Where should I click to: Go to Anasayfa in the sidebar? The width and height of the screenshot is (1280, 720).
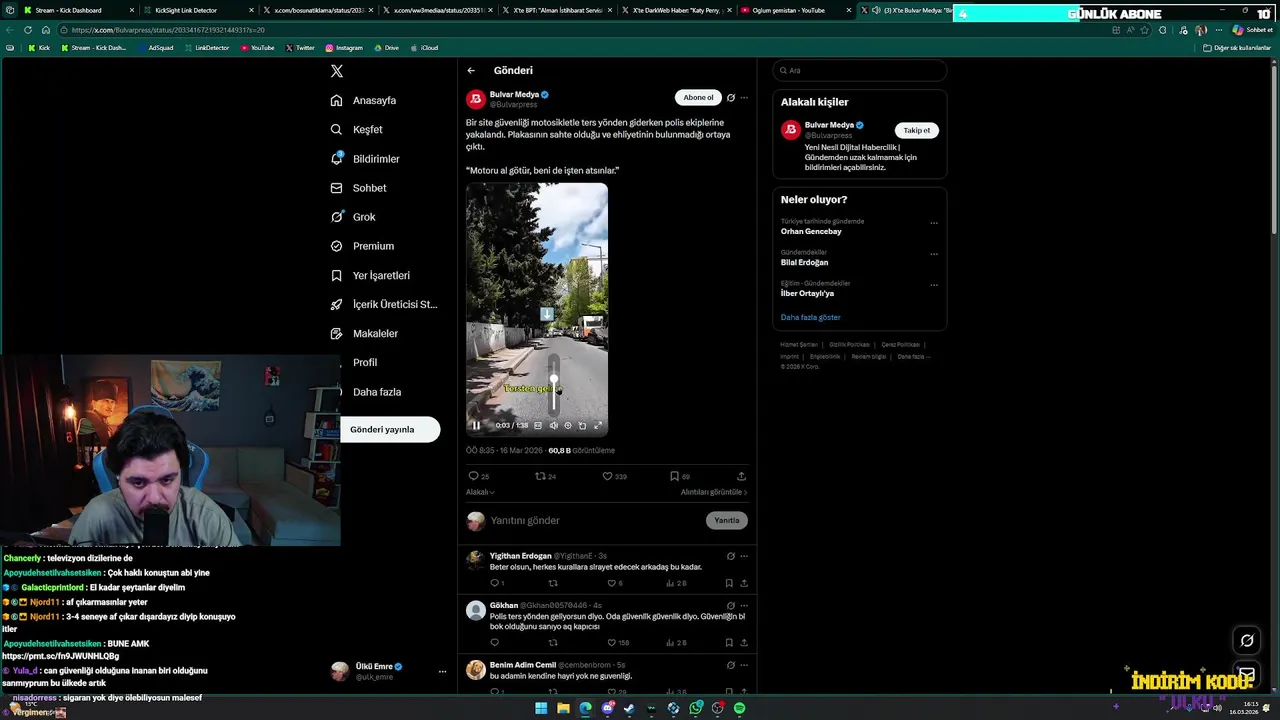[x=364, y=101]
